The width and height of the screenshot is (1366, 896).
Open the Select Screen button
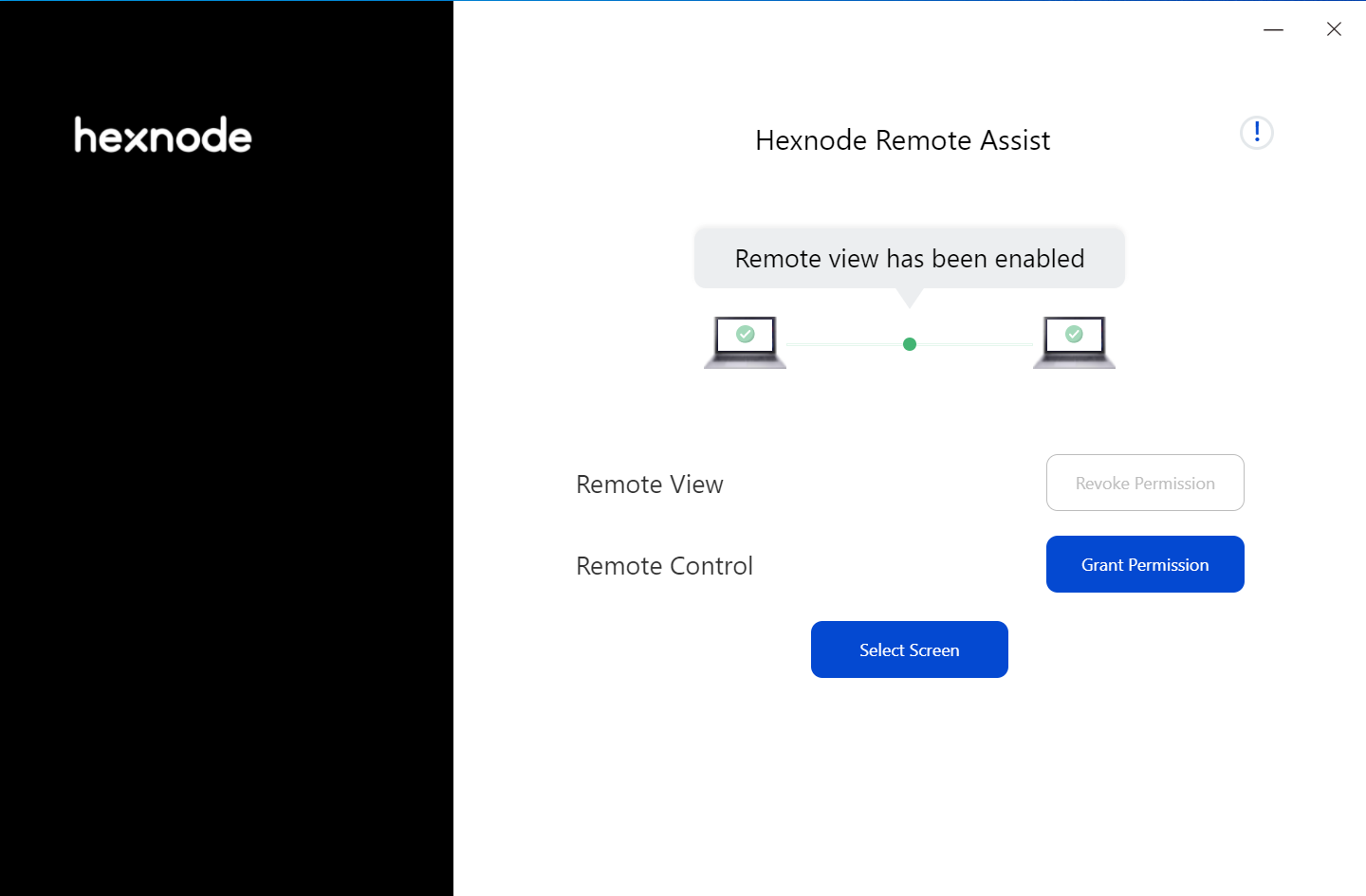910,649
